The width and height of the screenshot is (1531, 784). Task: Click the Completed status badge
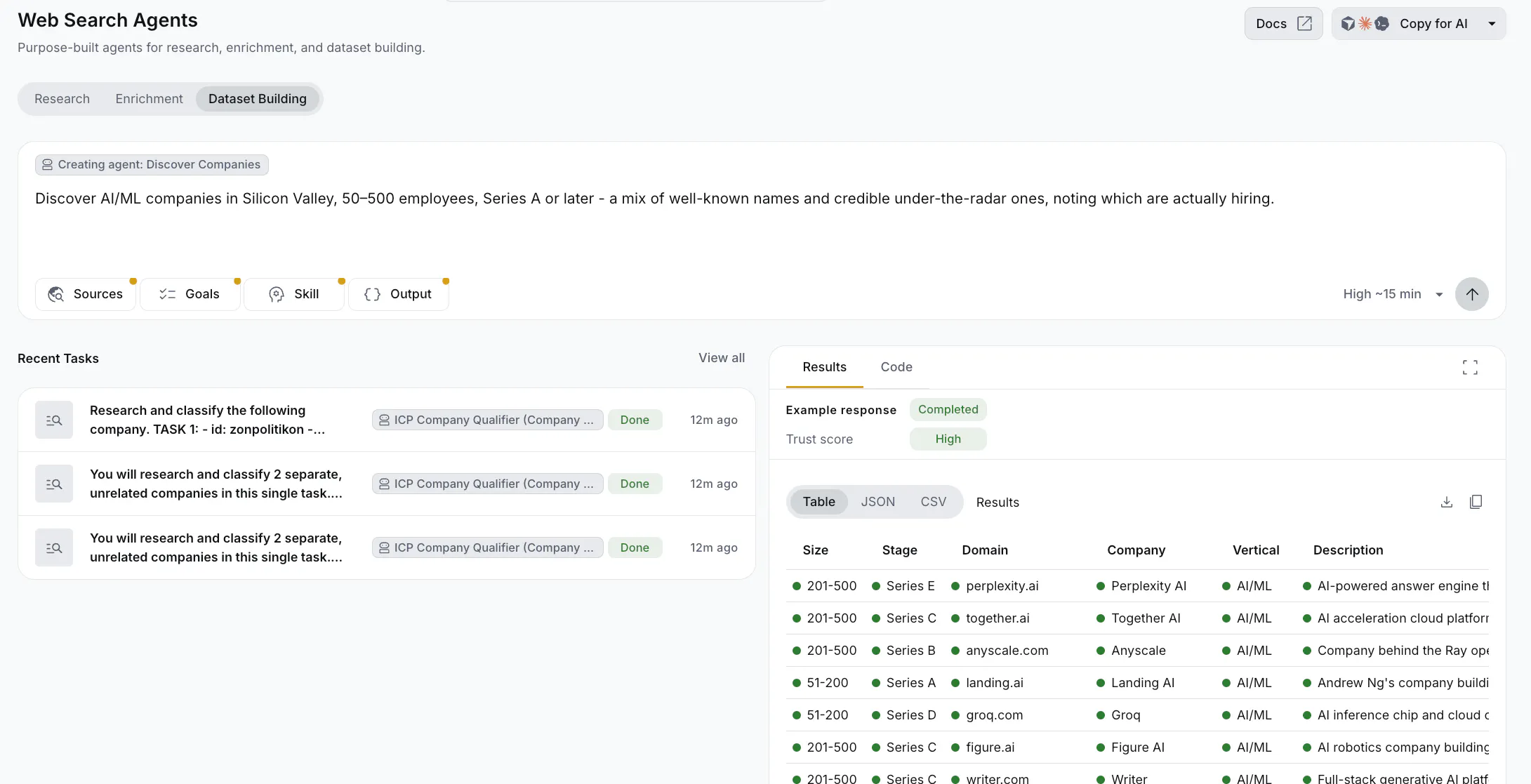click(x=948, y=409)
